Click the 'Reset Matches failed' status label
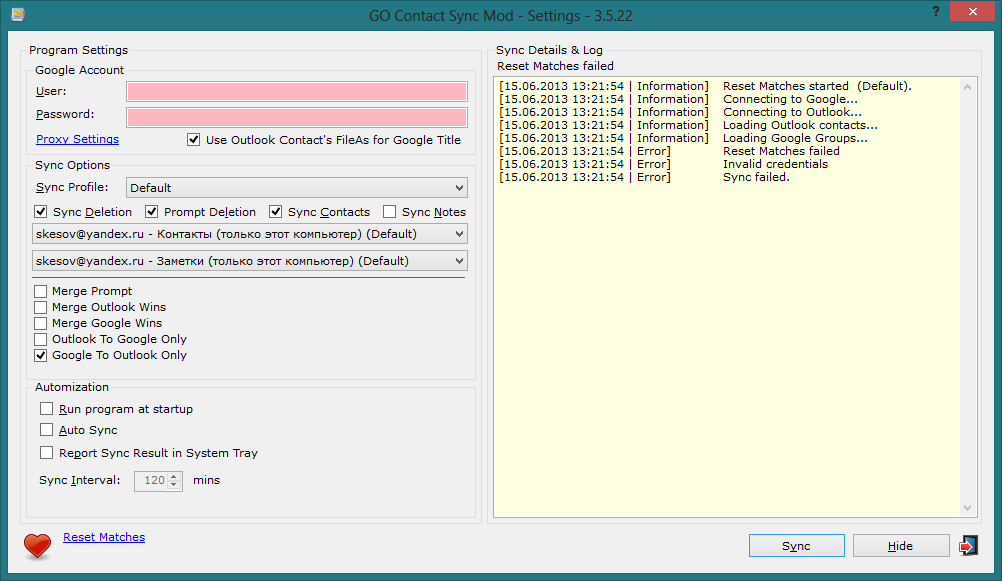This screenshot has width=1002, height=581. coord(555,66)
